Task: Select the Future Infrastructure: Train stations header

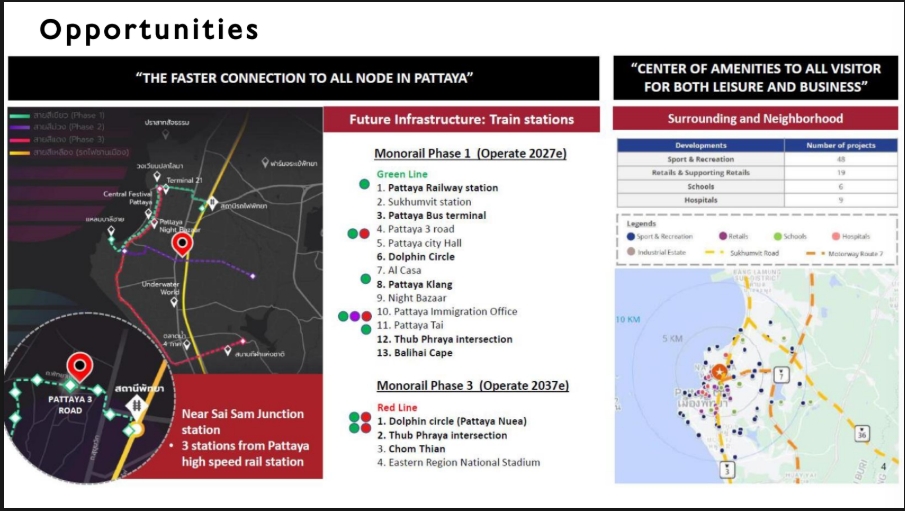Action: (x=461, y=120)
